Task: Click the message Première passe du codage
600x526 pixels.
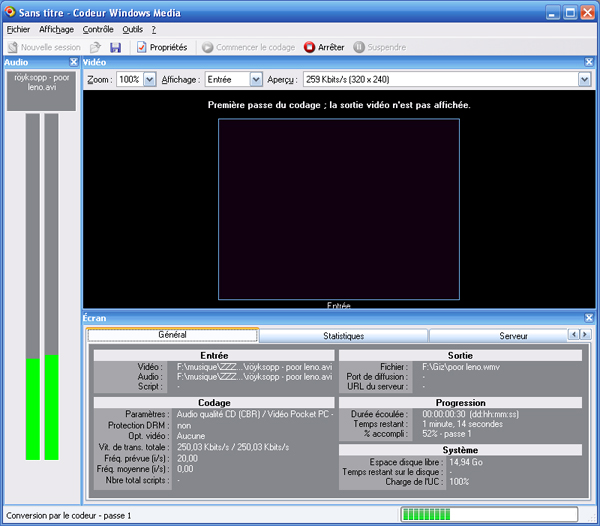Action: click(339, 105)
